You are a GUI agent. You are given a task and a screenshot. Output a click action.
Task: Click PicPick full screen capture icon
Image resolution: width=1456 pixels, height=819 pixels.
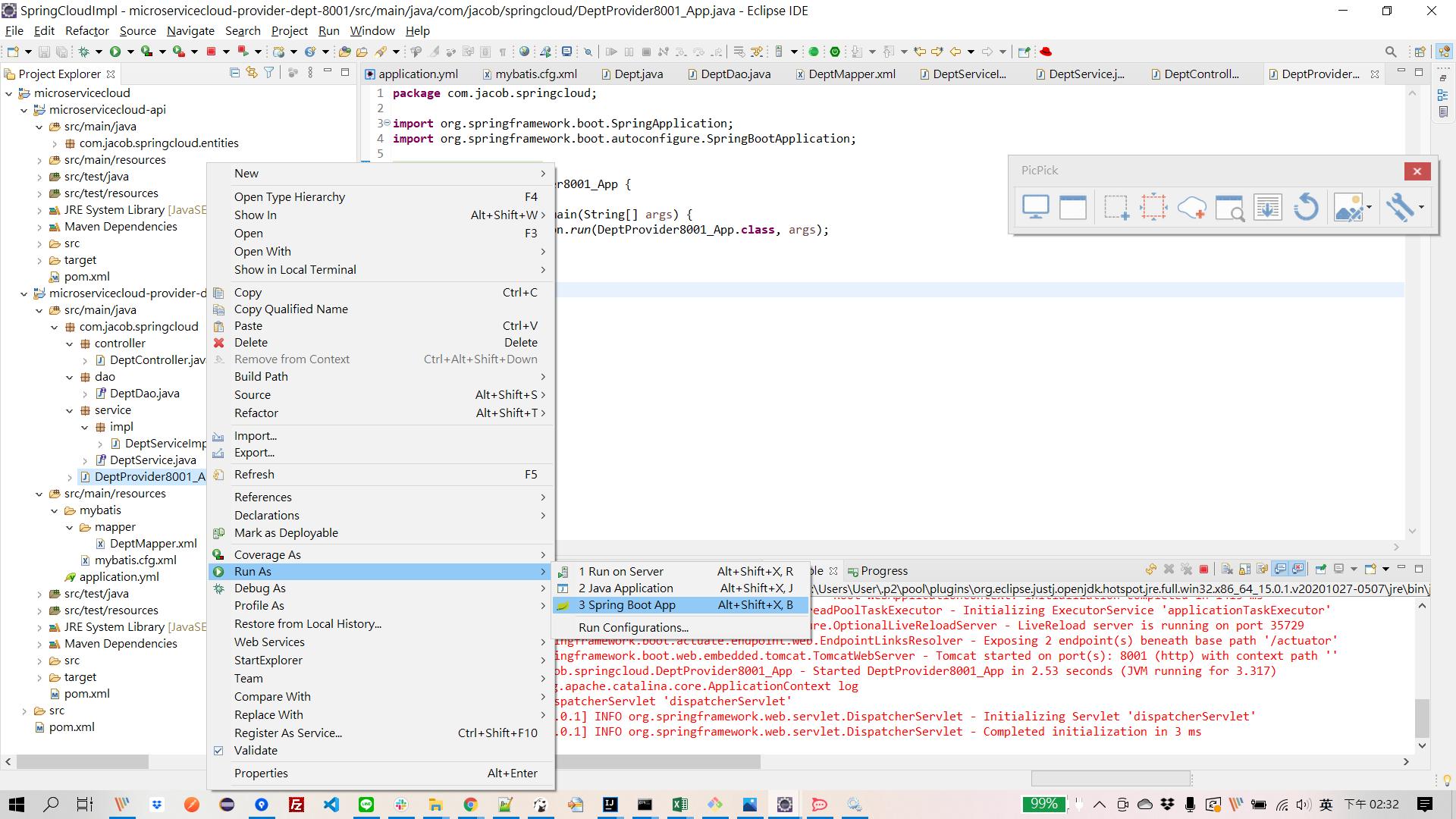click(x=1036, y=207)
